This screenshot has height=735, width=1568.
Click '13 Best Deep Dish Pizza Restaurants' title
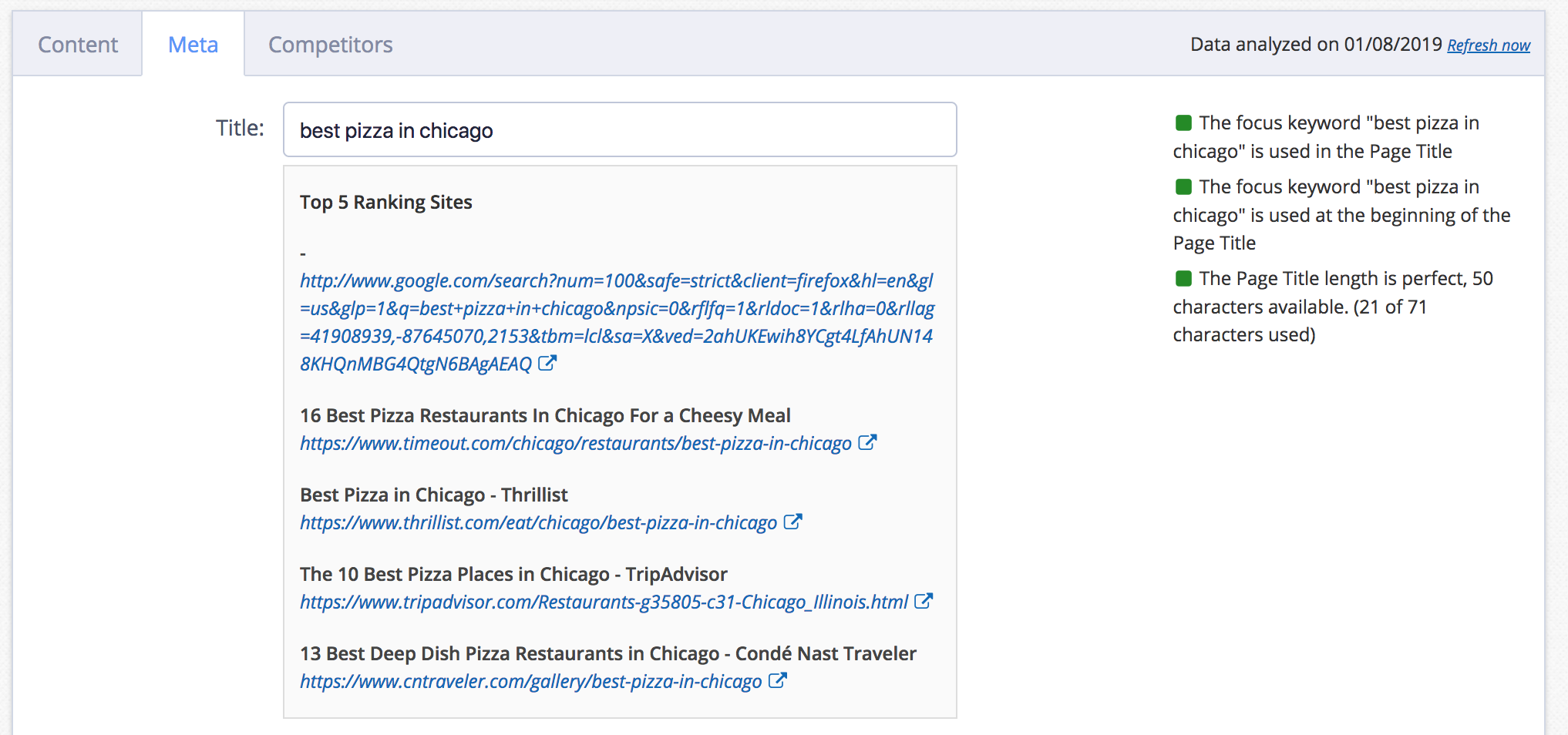point(608,654)
